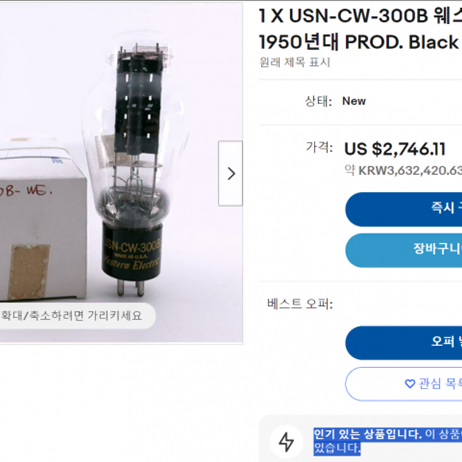Click the heart icon on the watchlist button
Viewport: 462px width, 462px height.
(410, 384)
